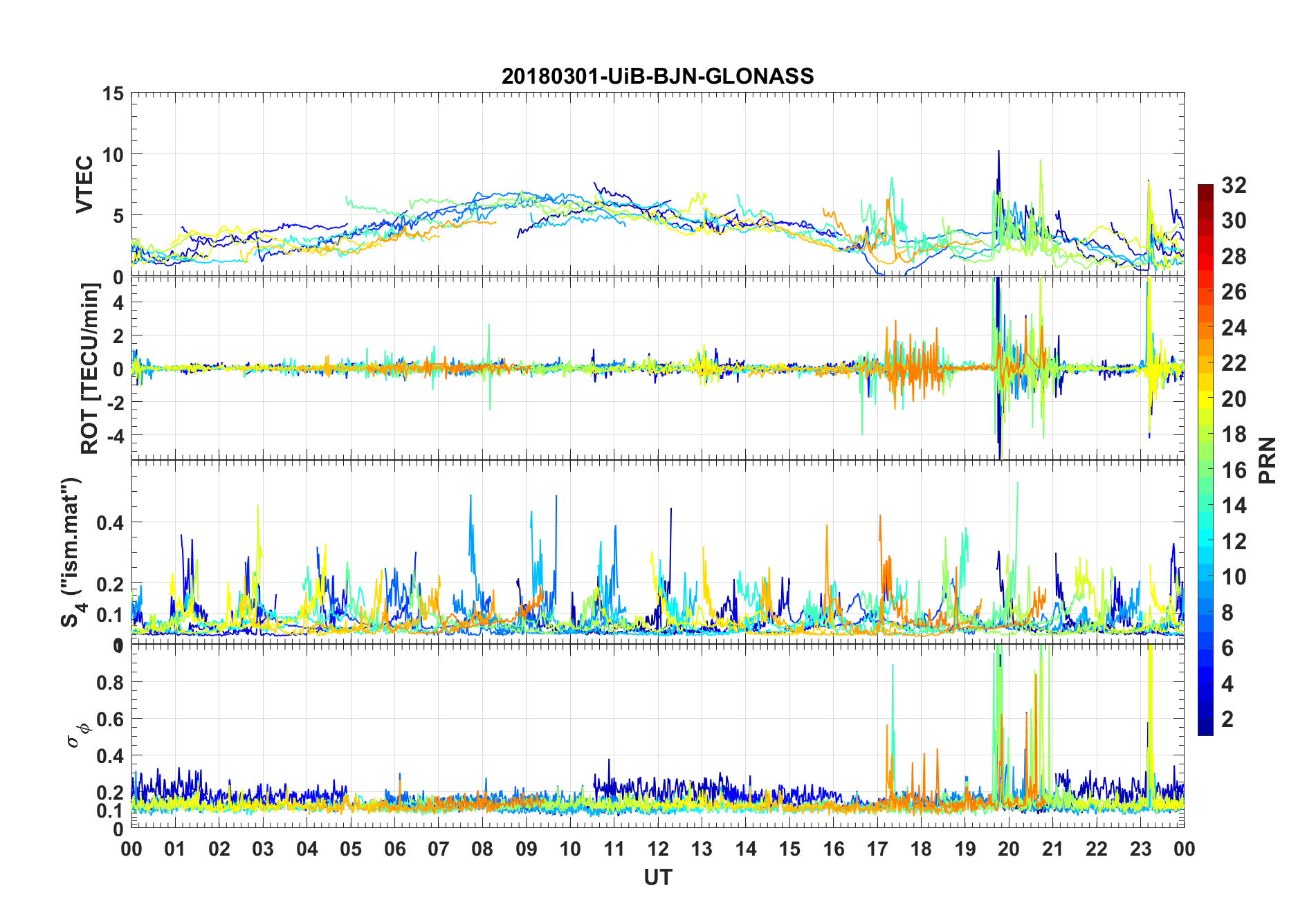Click the dark red top of the colorbar

pyautogui.click(x=1205, y=192)
